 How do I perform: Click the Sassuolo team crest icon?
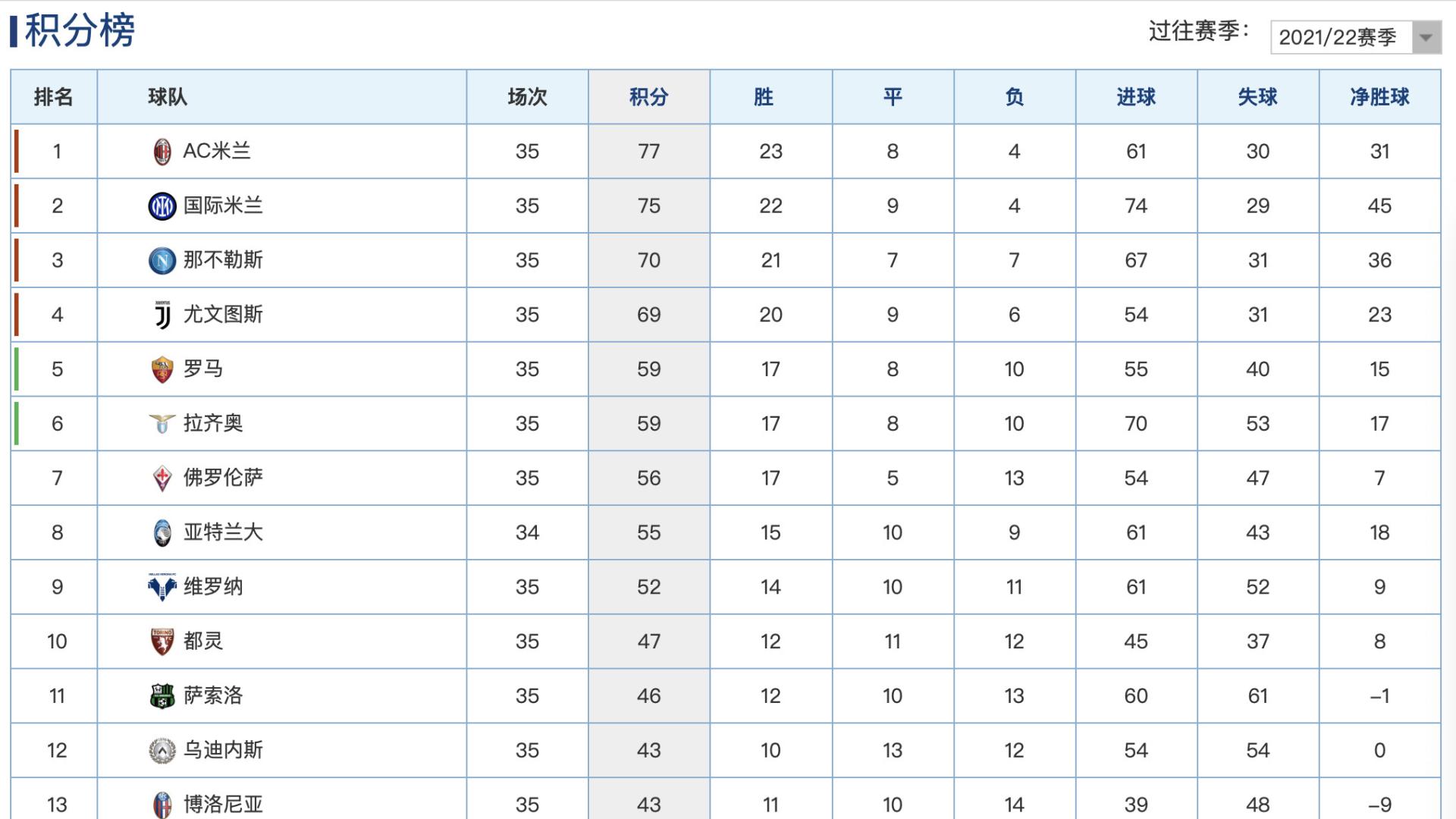click(x=162, y=696)
